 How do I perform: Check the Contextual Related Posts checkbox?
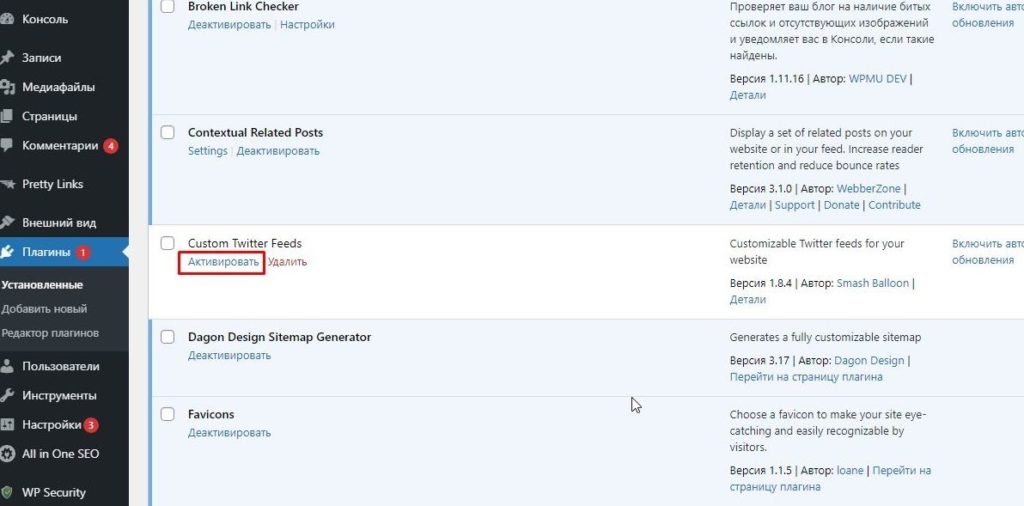pyautogui.click(x=168, y=133)
